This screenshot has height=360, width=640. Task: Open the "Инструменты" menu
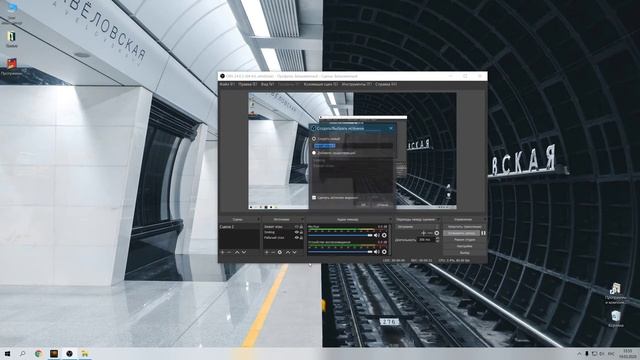pos(357,84)
